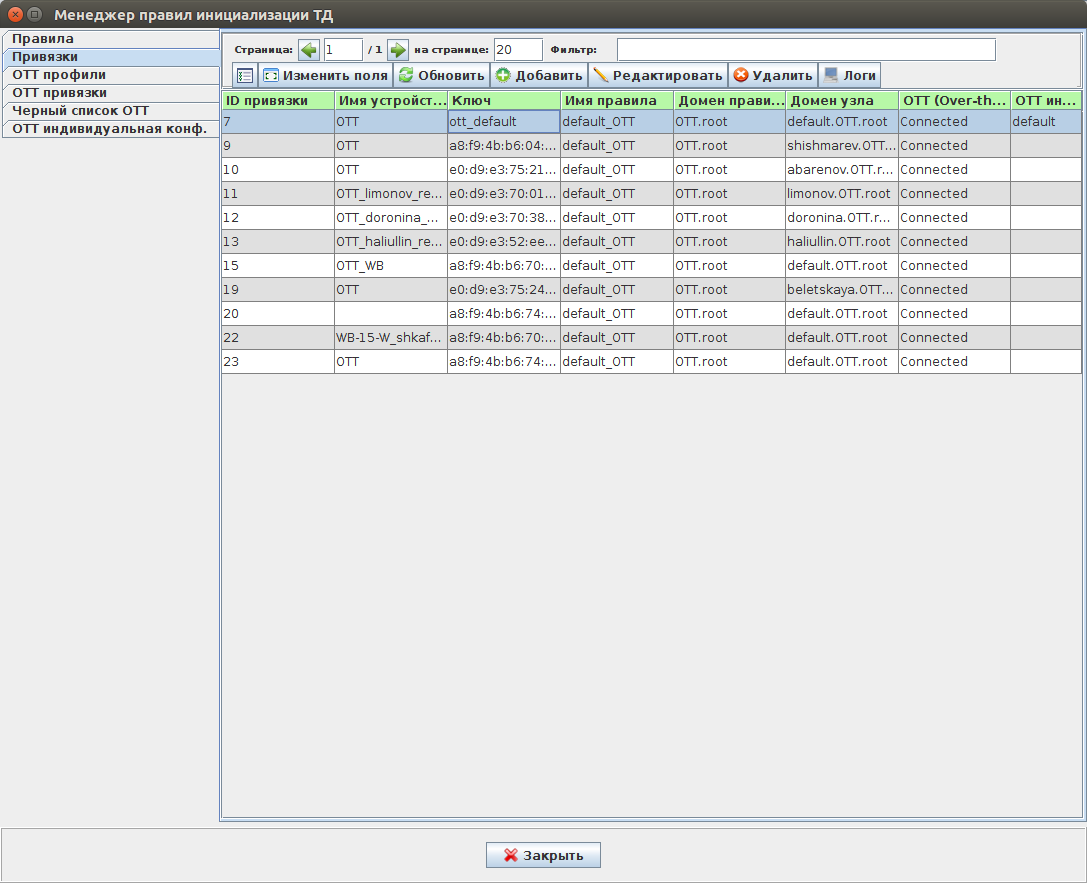Sort by Имя устройст... column header
Image resolution: width=1087 pixels, height=883 pixels.
[x=391, y=100]
